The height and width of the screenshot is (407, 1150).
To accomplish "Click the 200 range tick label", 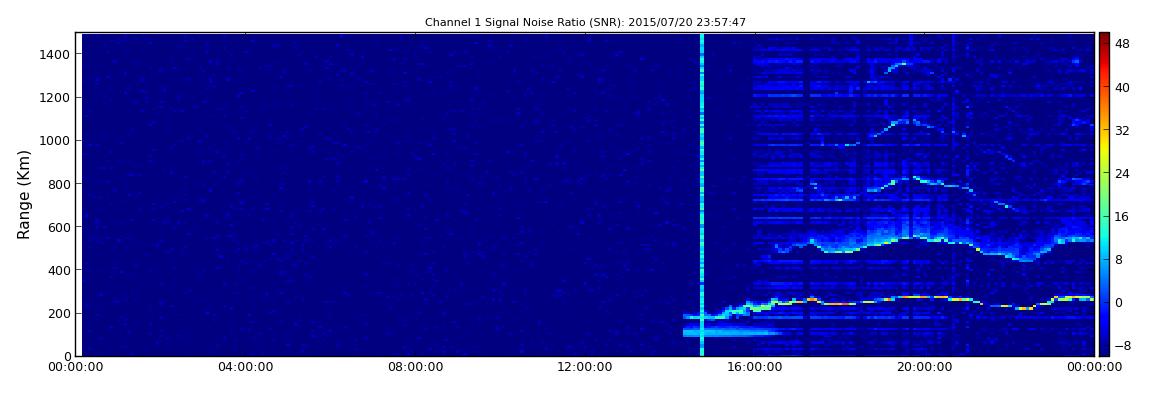I will click(59, 314).
